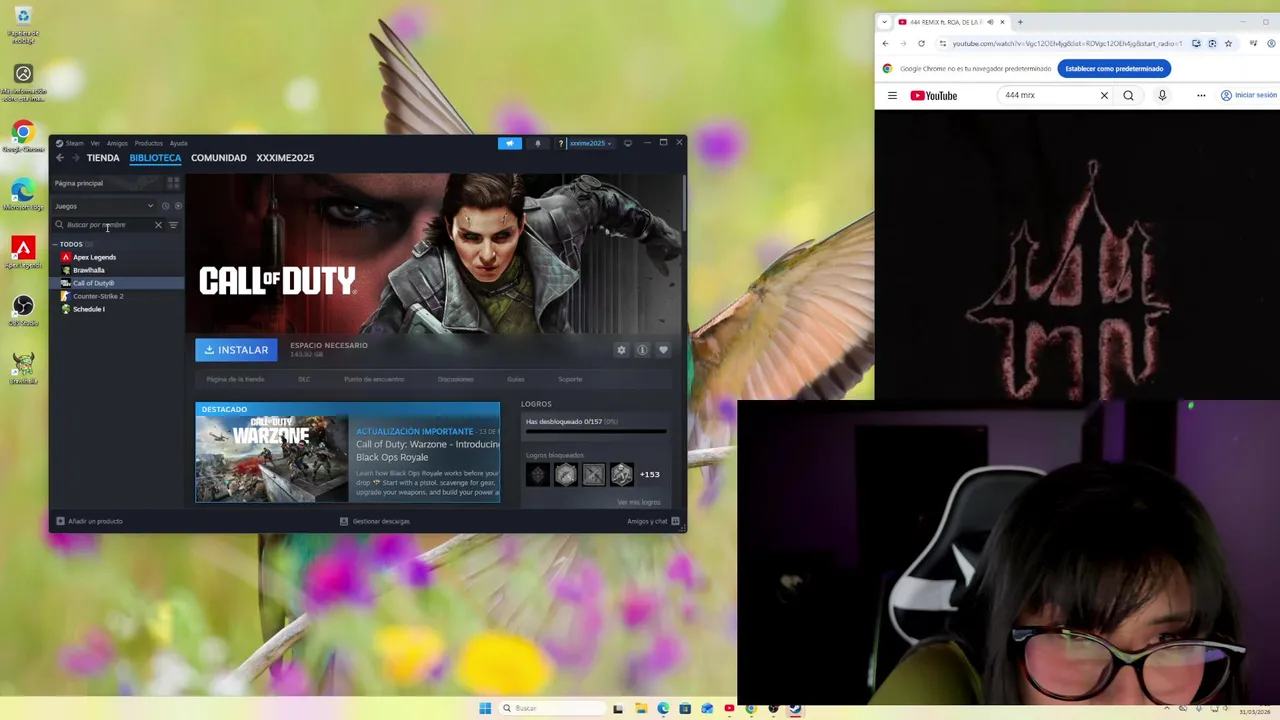Open the Productos menu
The height and width of the screenshot is (720, 1280).
[148, 143]
